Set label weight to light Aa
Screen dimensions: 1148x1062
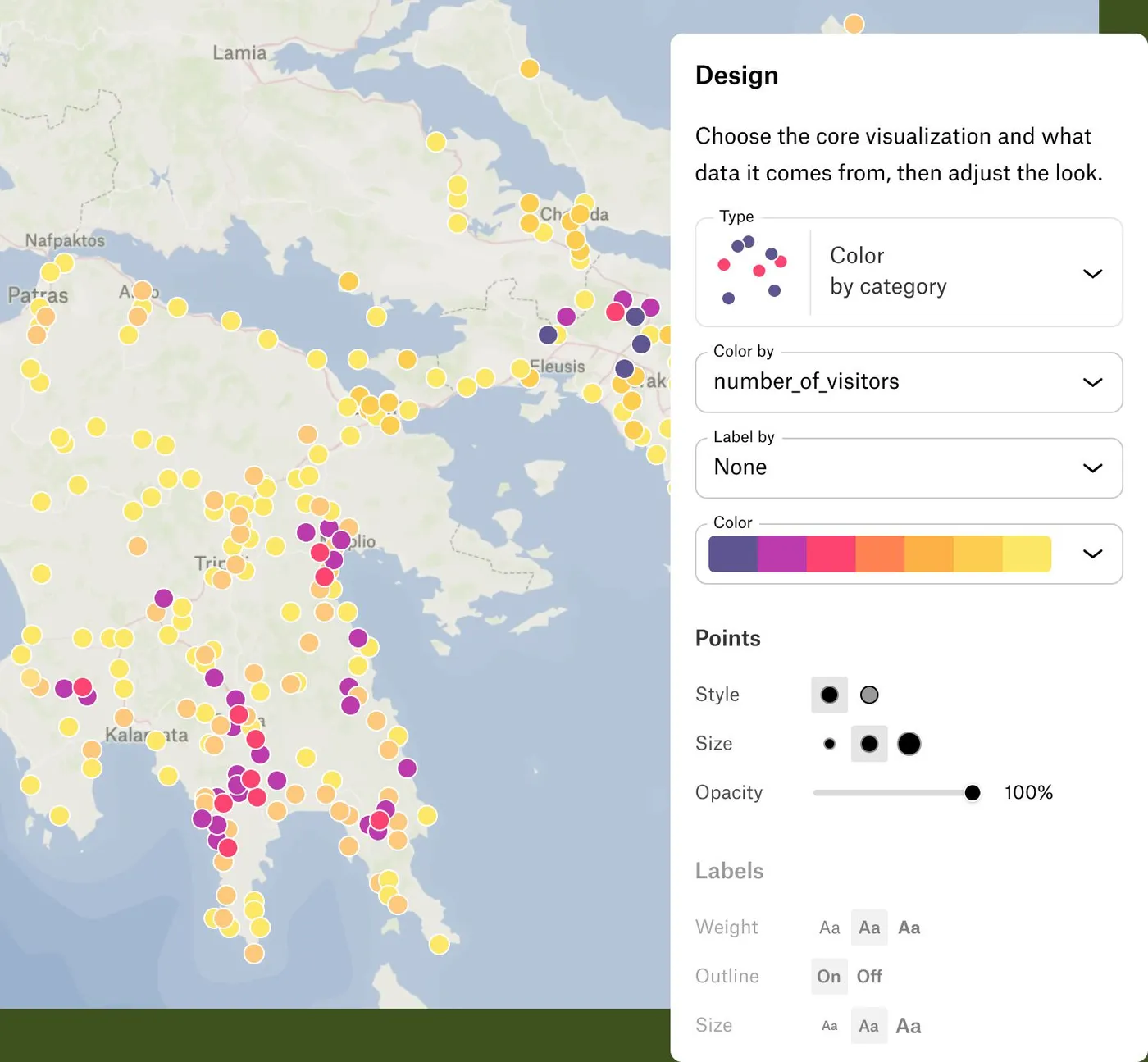tap(829, 928)
